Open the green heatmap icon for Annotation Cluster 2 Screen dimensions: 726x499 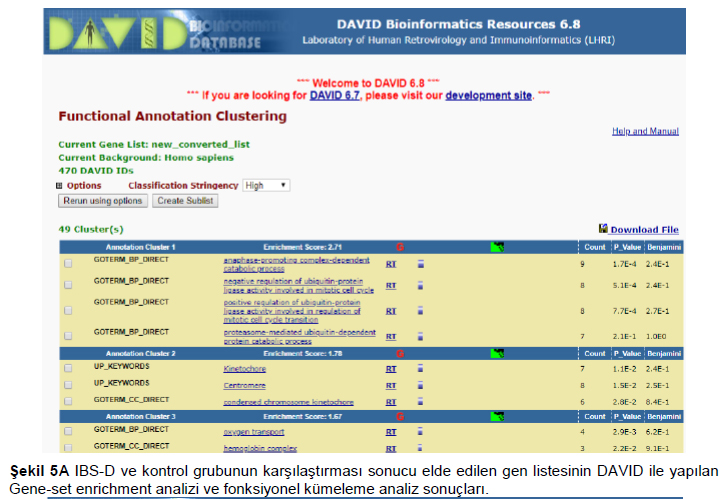click(497, 354)
